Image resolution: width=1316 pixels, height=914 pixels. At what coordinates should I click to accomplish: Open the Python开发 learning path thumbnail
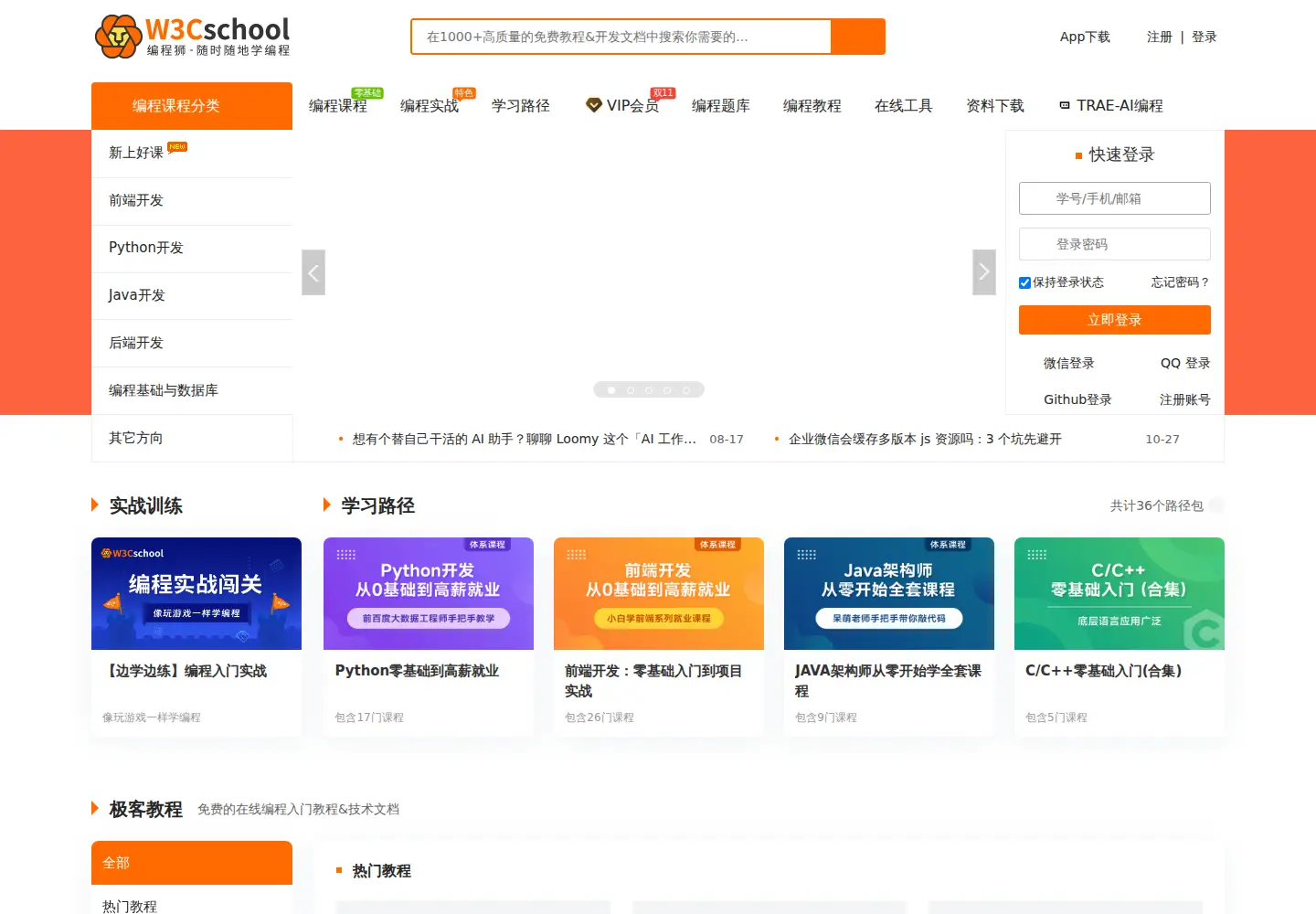[429, 593]
